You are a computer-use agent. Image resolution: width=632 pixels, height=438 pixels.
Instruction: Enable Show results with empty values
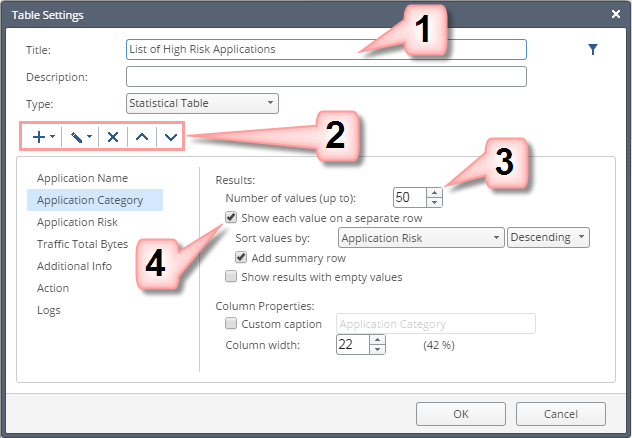(231, 277)
